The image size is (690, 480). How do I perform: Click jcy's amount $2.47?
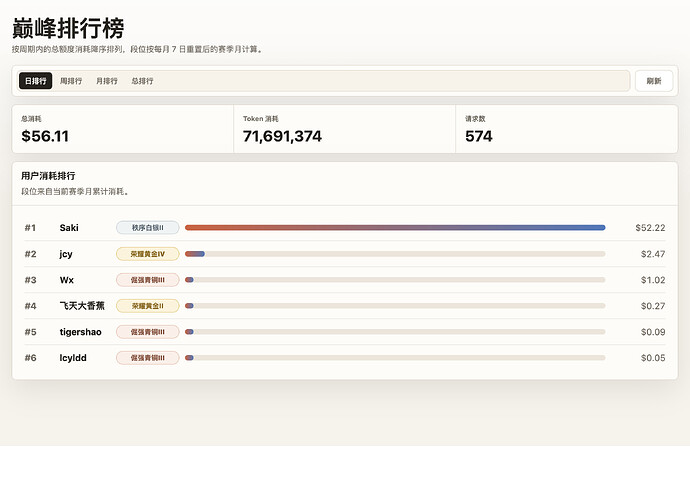point(653,254)
